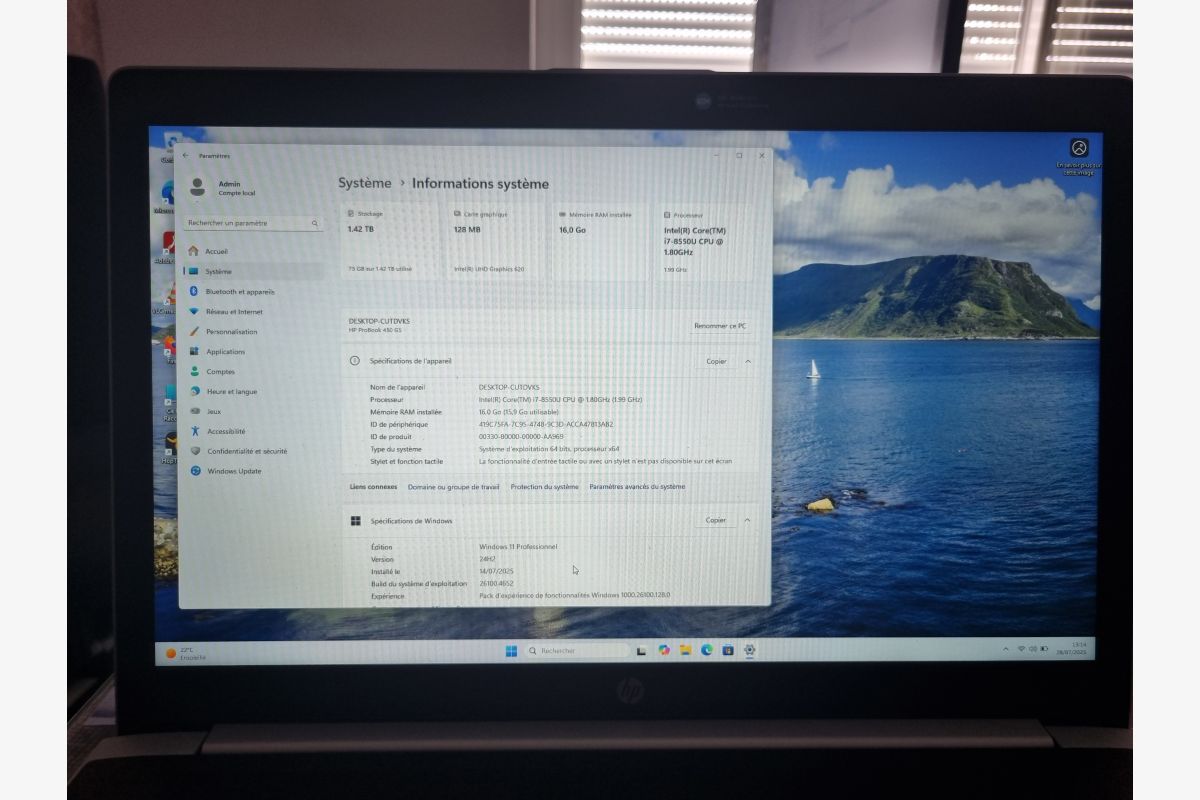Go back with the Paramètres back arrow
This screenshot has width=1200, height=800.
185,156
